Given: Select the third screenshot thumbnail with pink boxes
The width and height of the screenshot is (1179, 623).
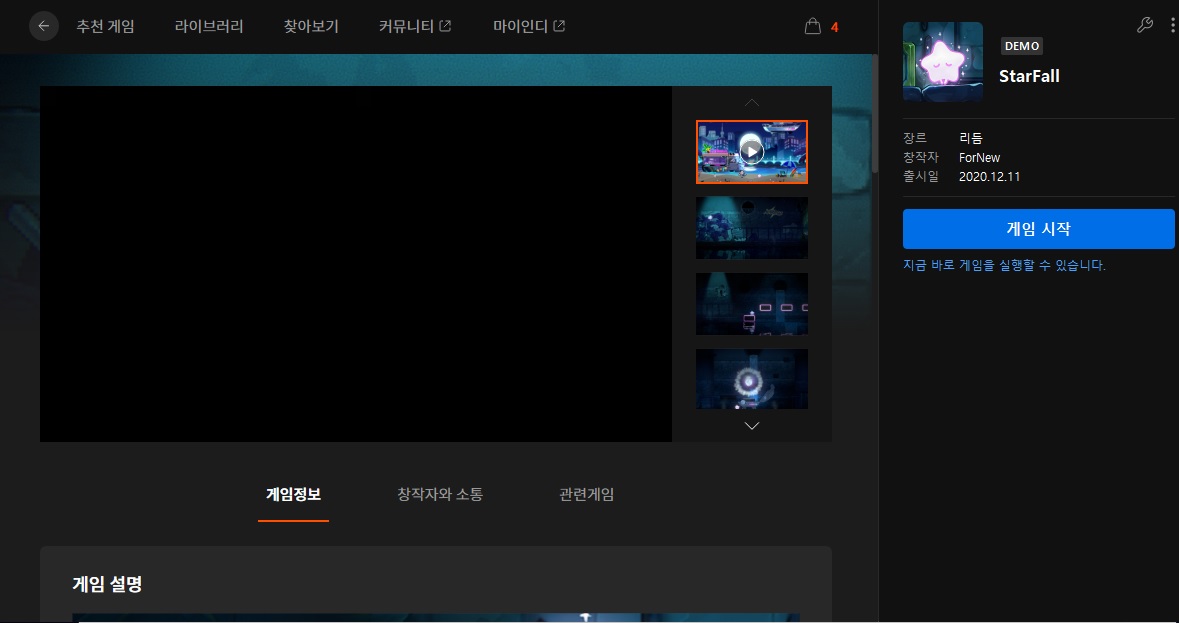Looking at the screenshot, I should [x=752, y=304].
